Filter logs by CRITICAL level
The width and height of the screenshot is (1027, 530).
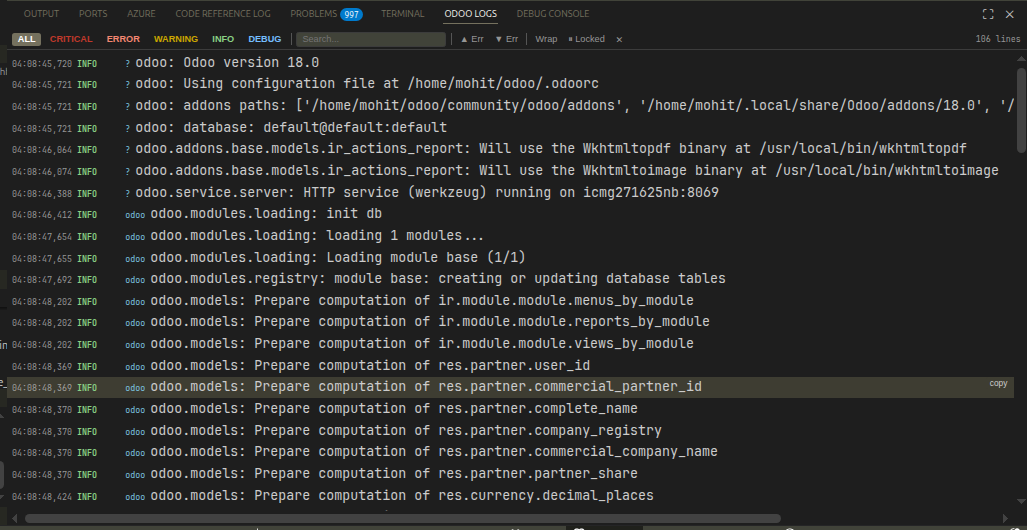point(71,39)
